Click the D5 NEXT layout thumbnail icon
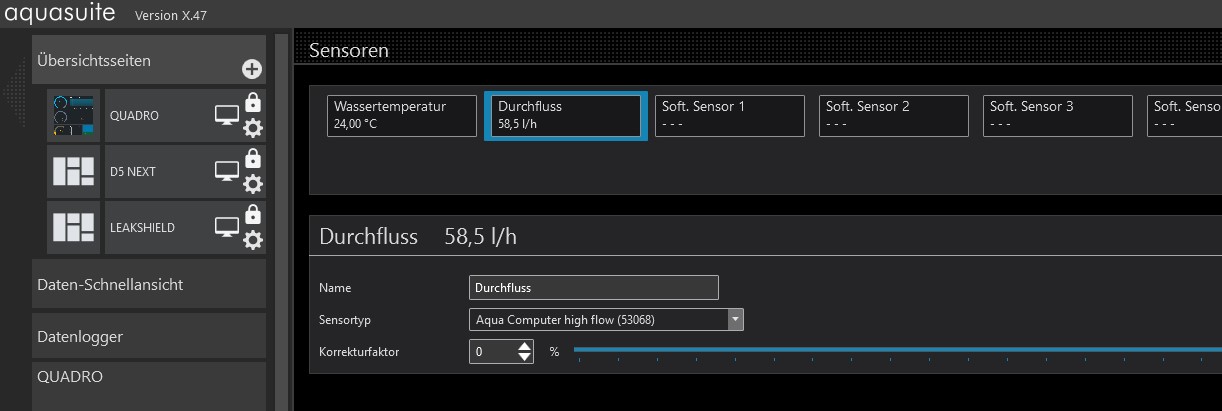 (75, 172)
